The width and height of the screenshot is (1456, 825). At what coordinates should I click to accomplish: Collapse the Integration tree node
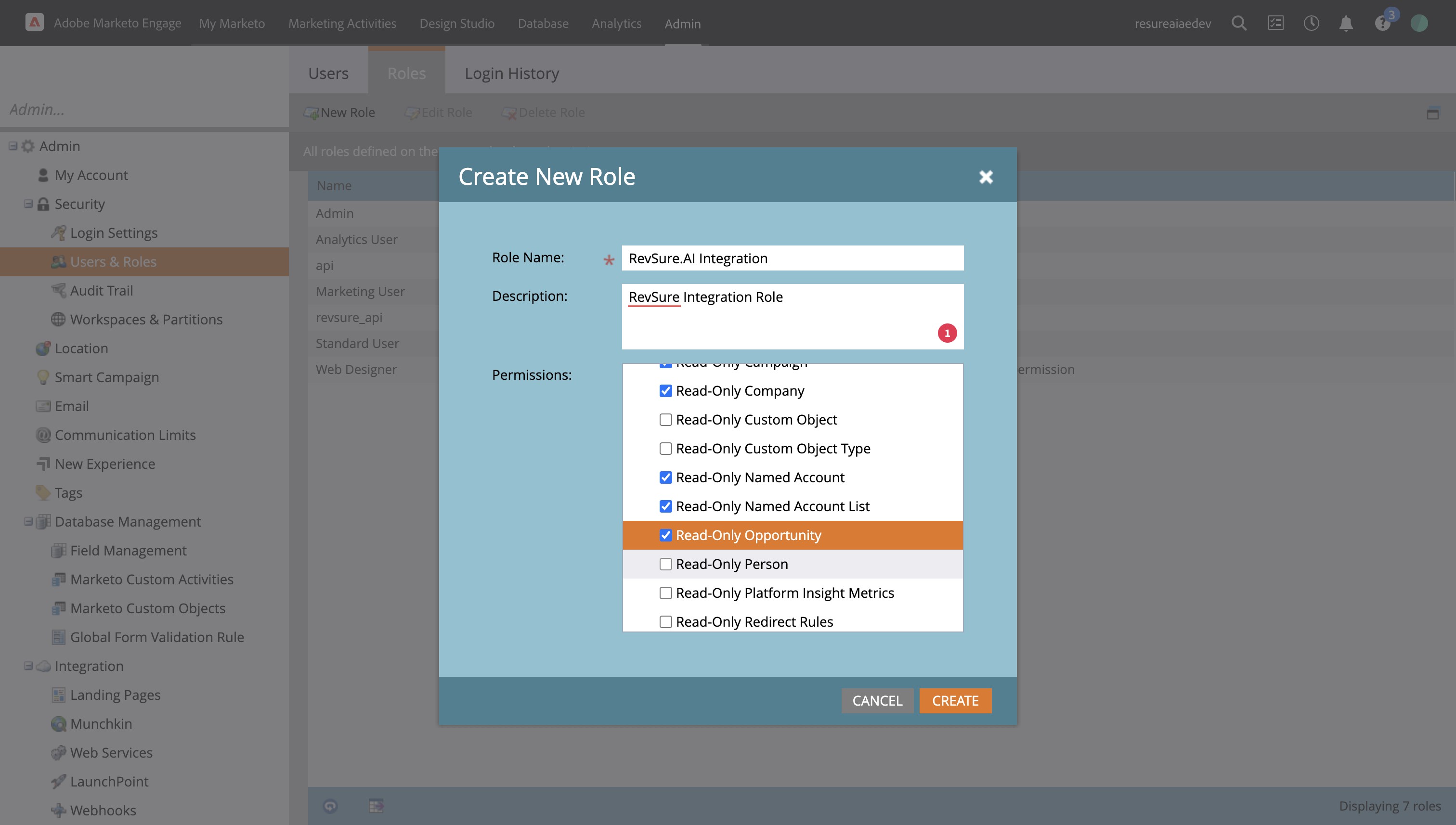point(28,666)
